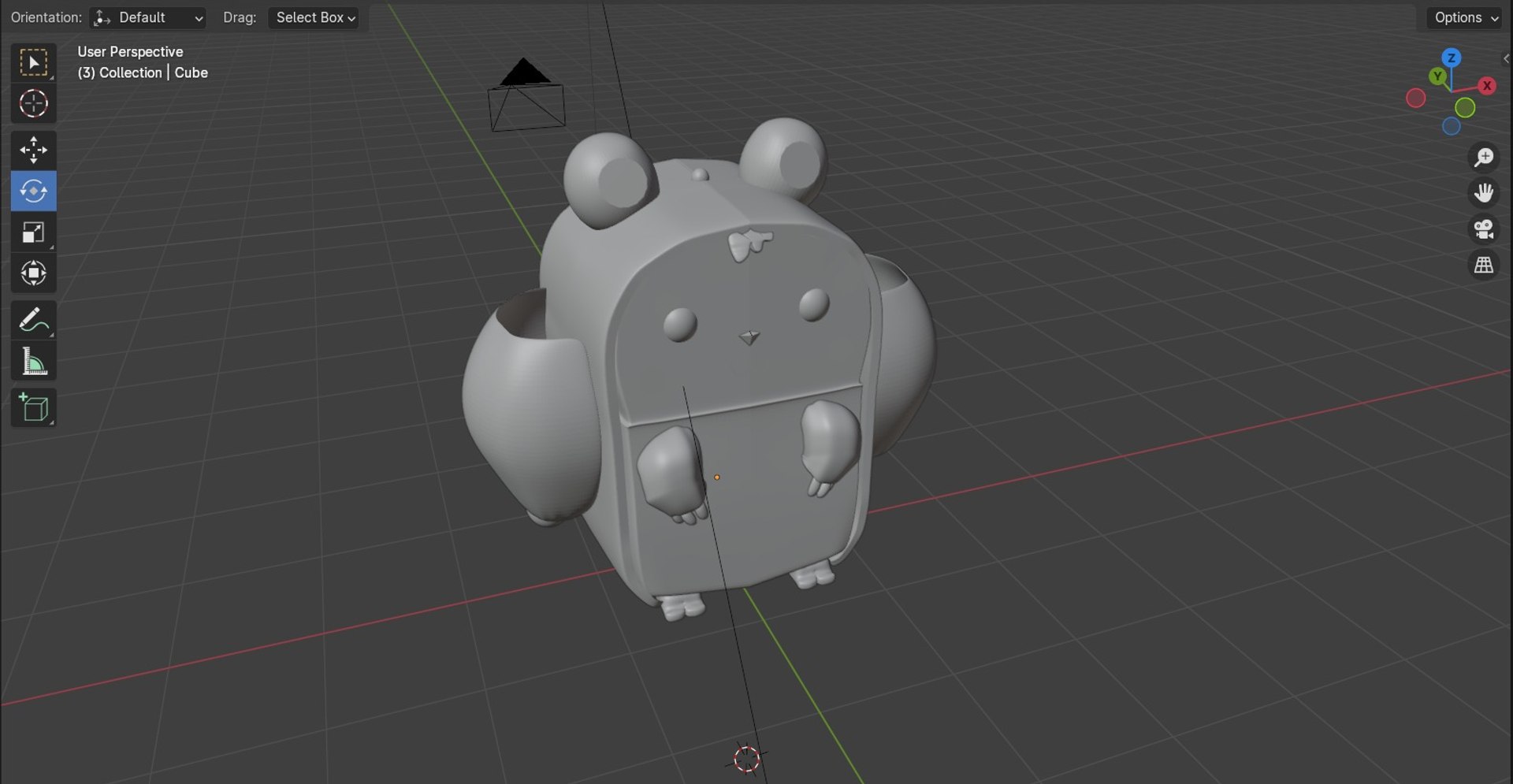1513x784 pixels.
Task: Click the blue Z axis gizmo handle
Action: click(x=1451, y=58)
